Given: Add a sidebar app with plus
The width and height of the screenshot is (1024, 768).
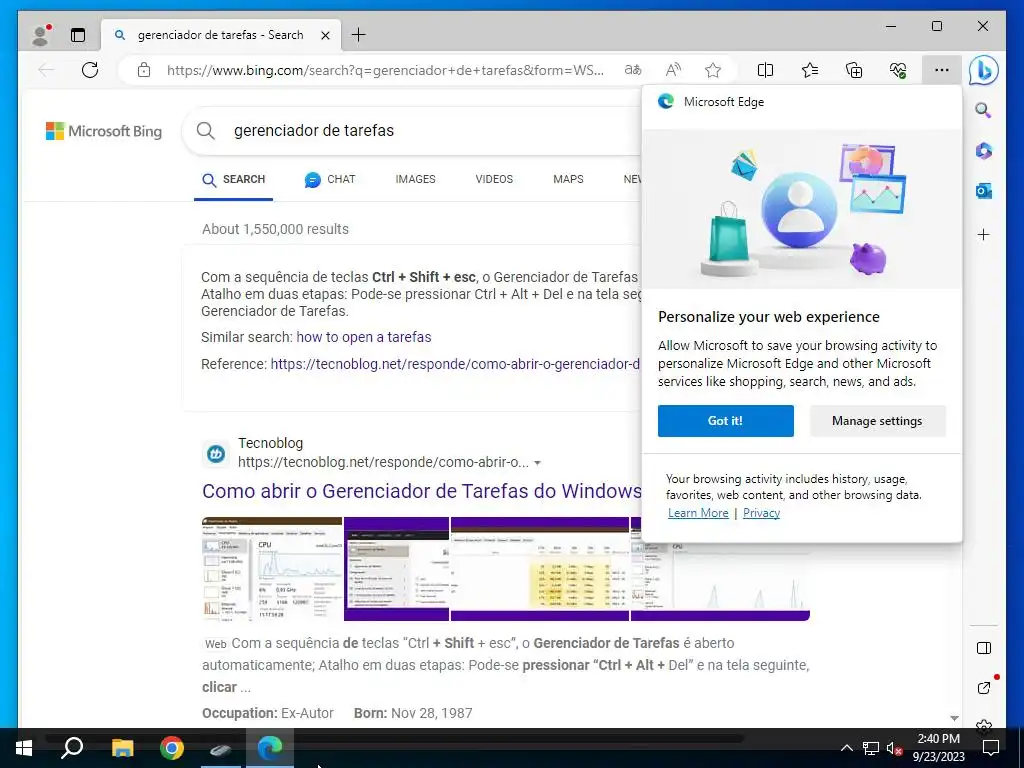Looking at the screenshot, I should (x=984, y=234).
